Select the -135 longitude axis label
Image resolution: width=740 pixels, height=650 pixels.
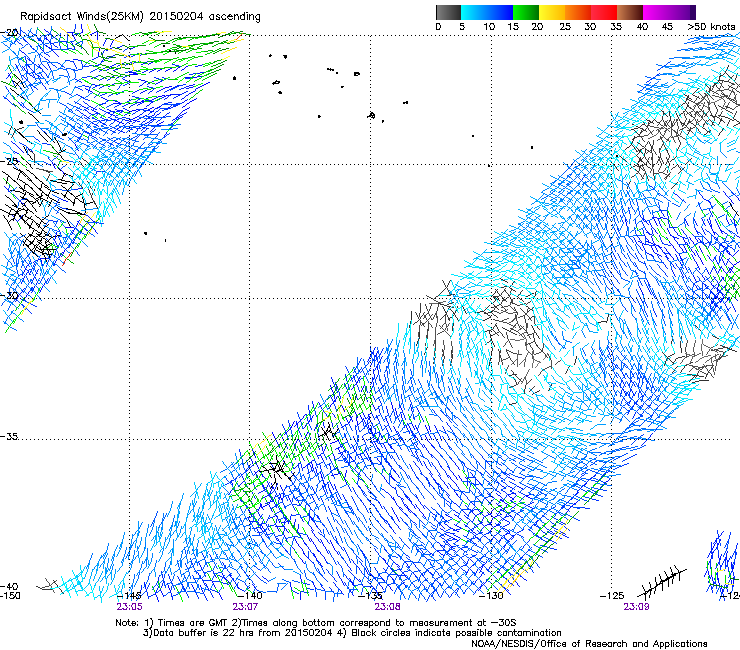tap(370, 596)
